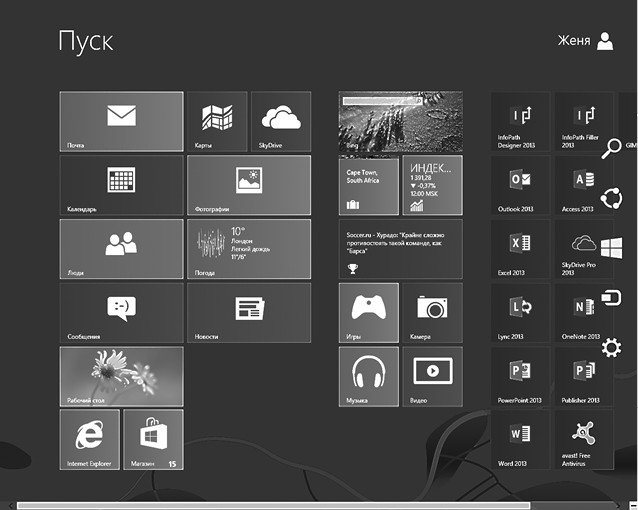Viewport: 638px width, 510px height.
Task: Open the Камера camera tile
Action: pos(432,312)
